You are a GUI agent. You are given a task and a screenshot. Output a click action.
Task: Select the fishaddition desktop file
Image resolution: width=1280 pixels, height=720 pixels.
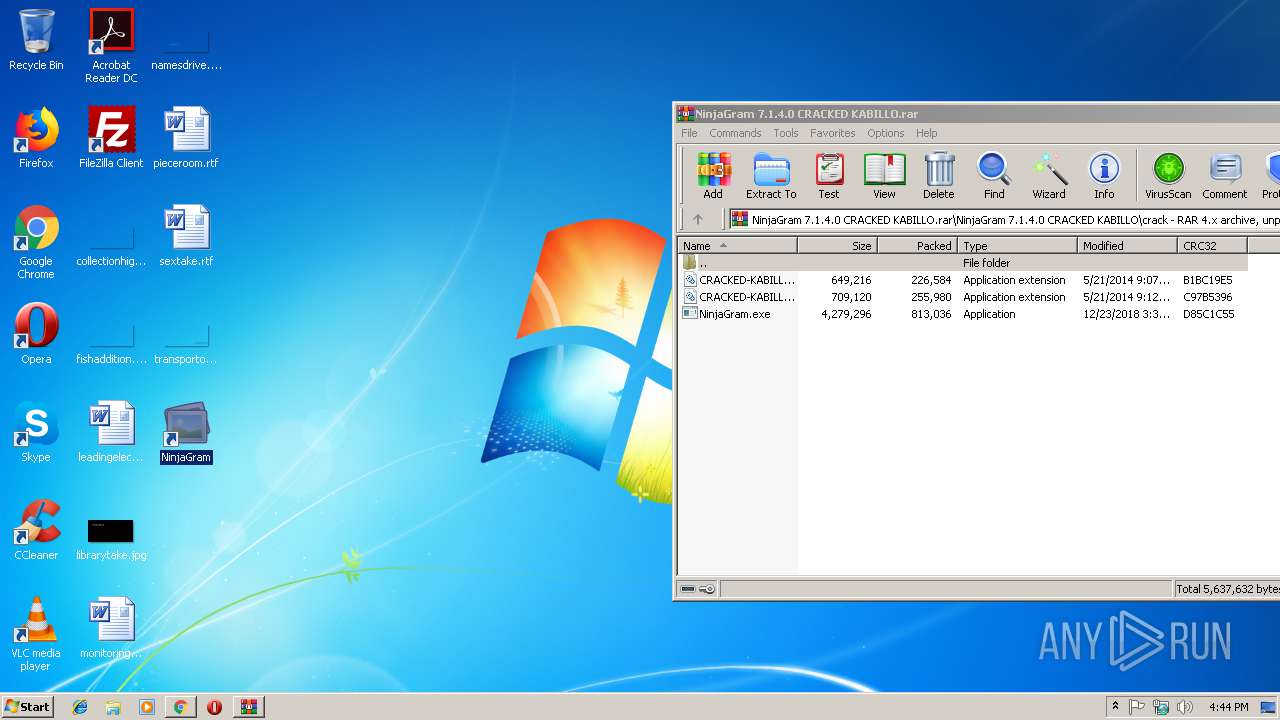coord(111,342)
